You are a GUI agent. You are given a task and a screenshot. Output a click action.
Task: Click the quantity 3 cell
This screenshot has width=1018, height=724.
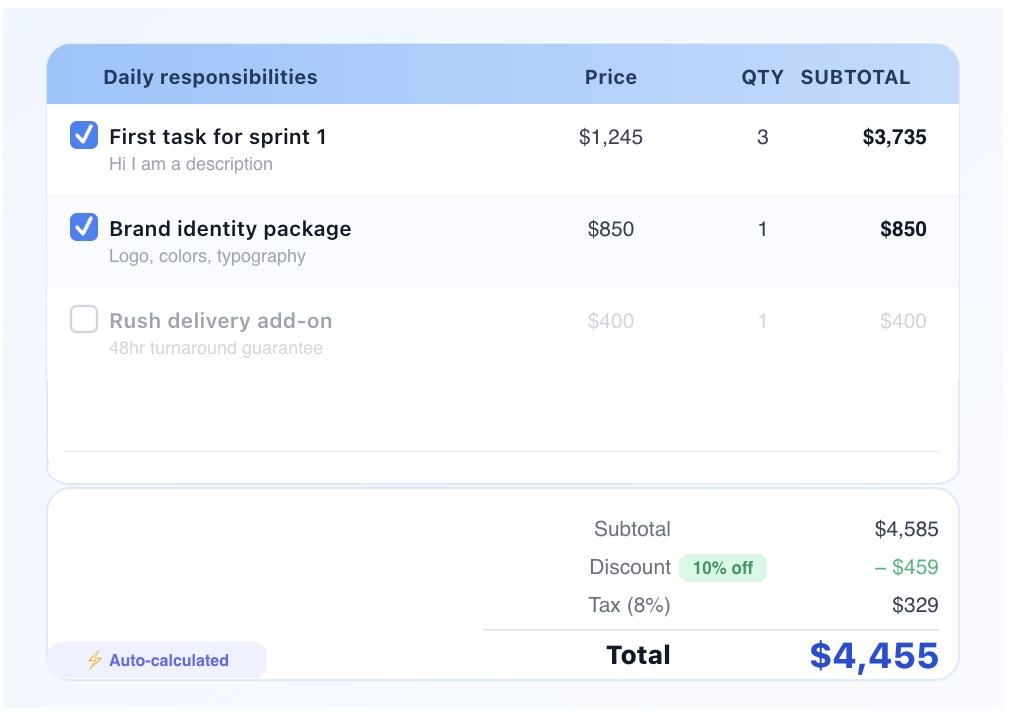pos(762,137)
